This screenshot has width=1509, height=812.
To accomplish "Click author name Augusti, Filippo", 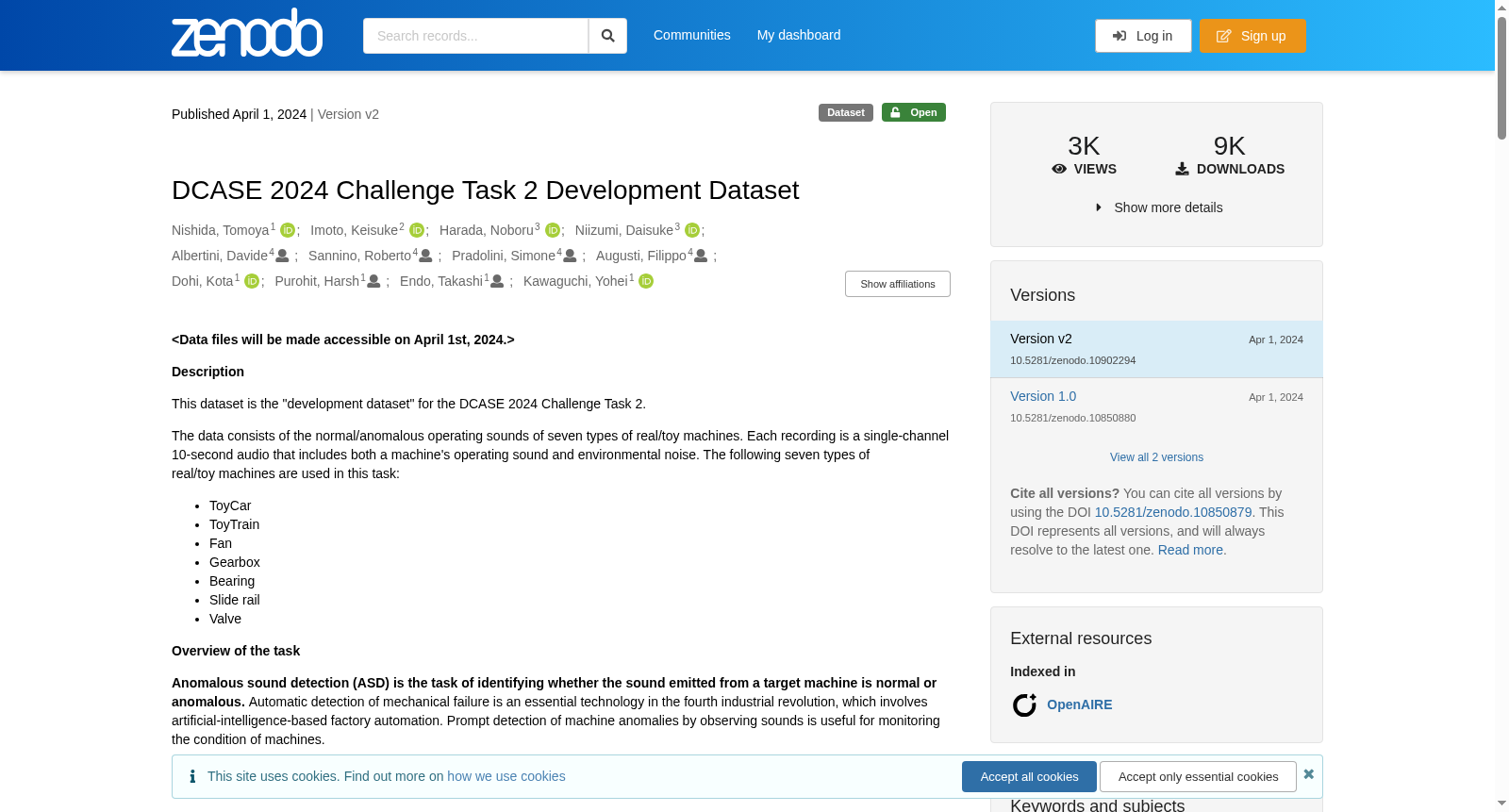I will click(641, 256).
